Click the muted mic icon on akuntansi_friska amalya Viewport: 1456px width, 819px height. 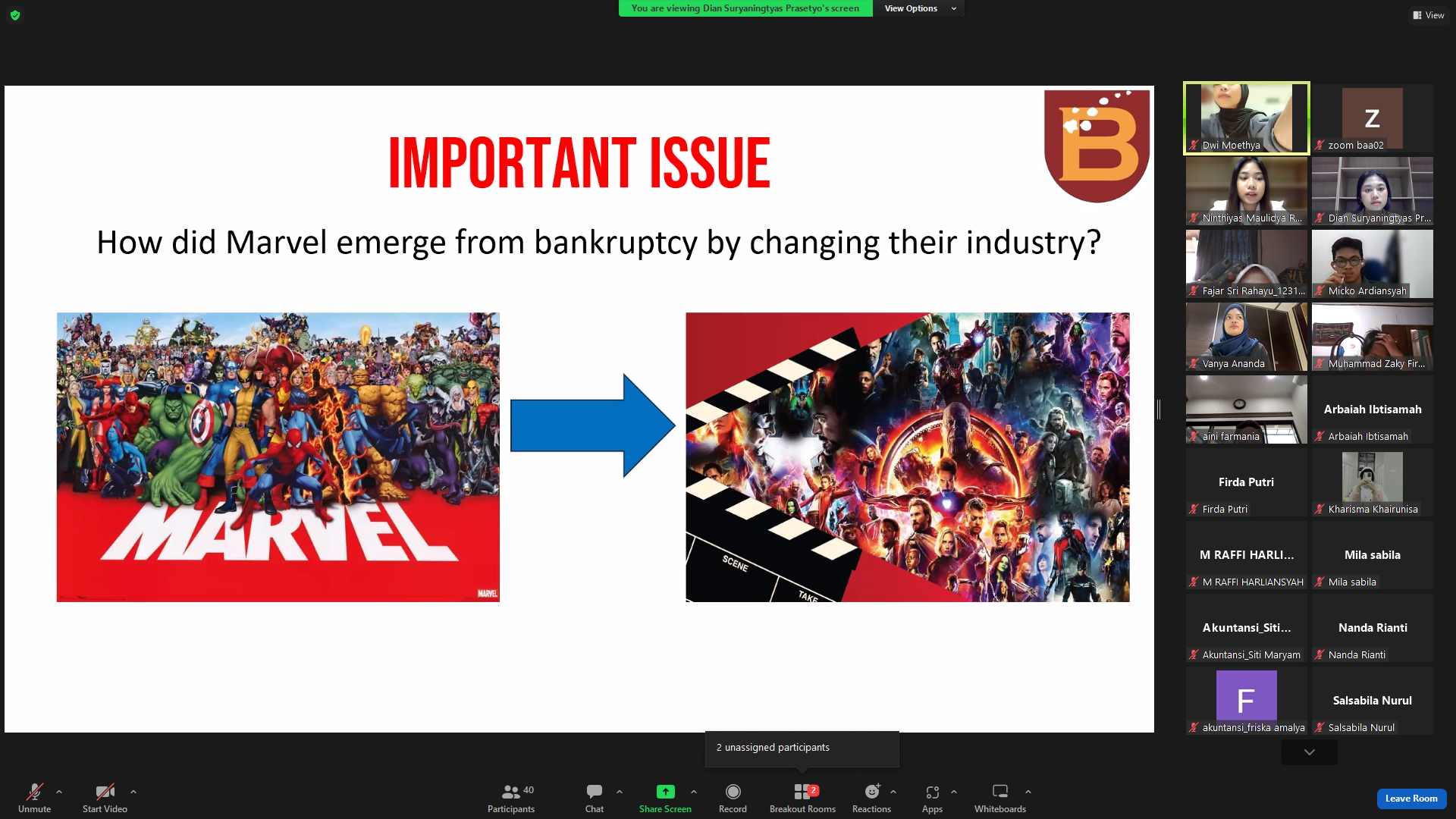(1194, 728)
